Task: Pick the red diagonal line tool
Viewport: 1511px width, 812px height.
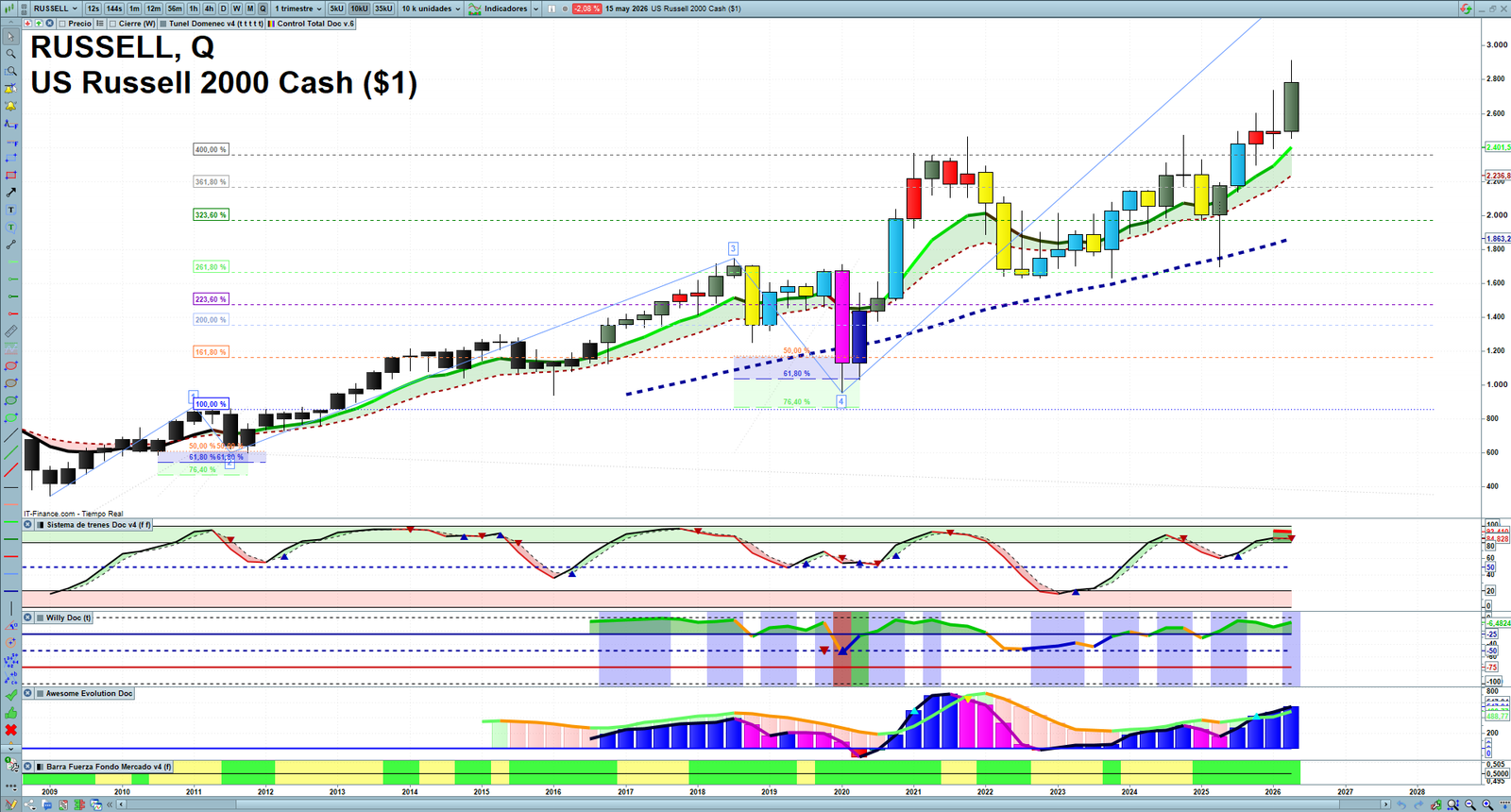Action: (x=10, y=470)
